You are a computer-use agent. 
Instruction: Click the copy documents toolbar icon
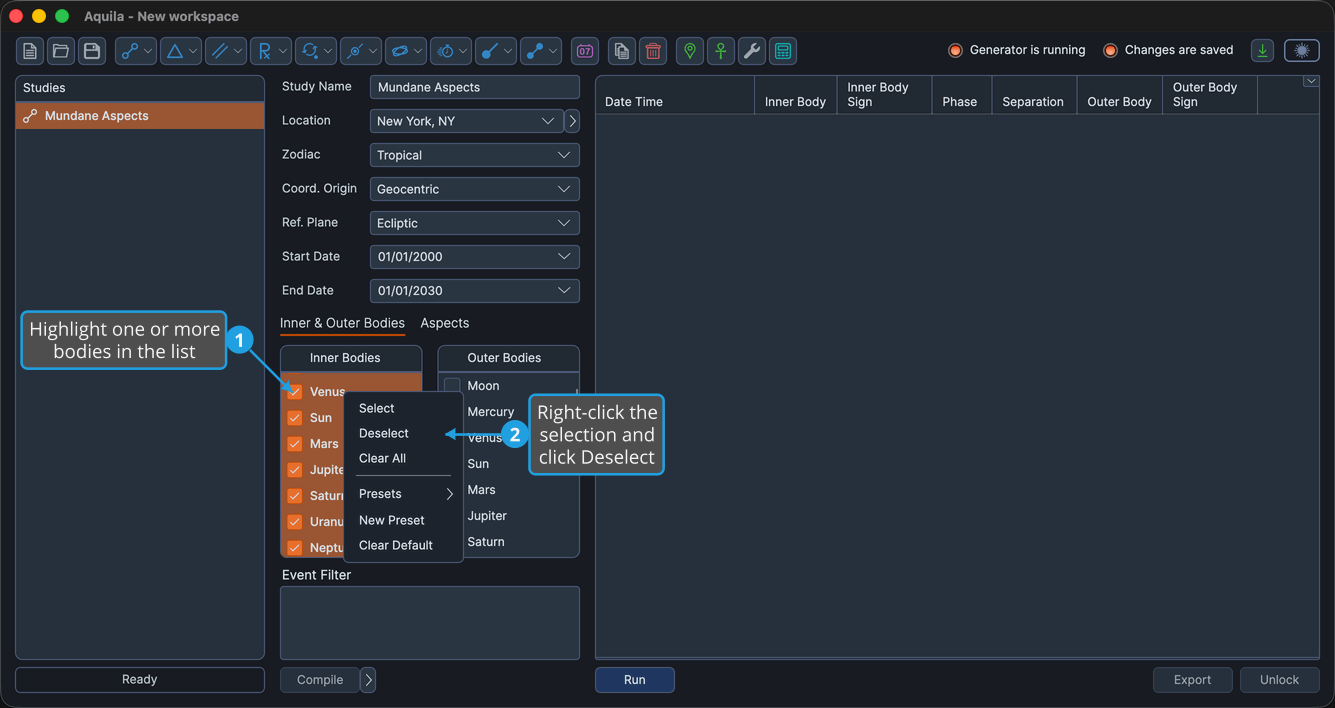click(x=622, y=51)
